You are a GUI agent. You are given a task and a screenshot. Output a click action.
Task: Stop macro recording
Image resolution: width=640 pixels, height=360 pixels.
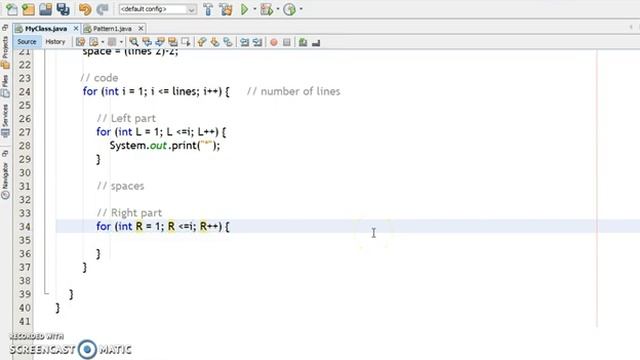pyautogui.click(x=287, y=42)
